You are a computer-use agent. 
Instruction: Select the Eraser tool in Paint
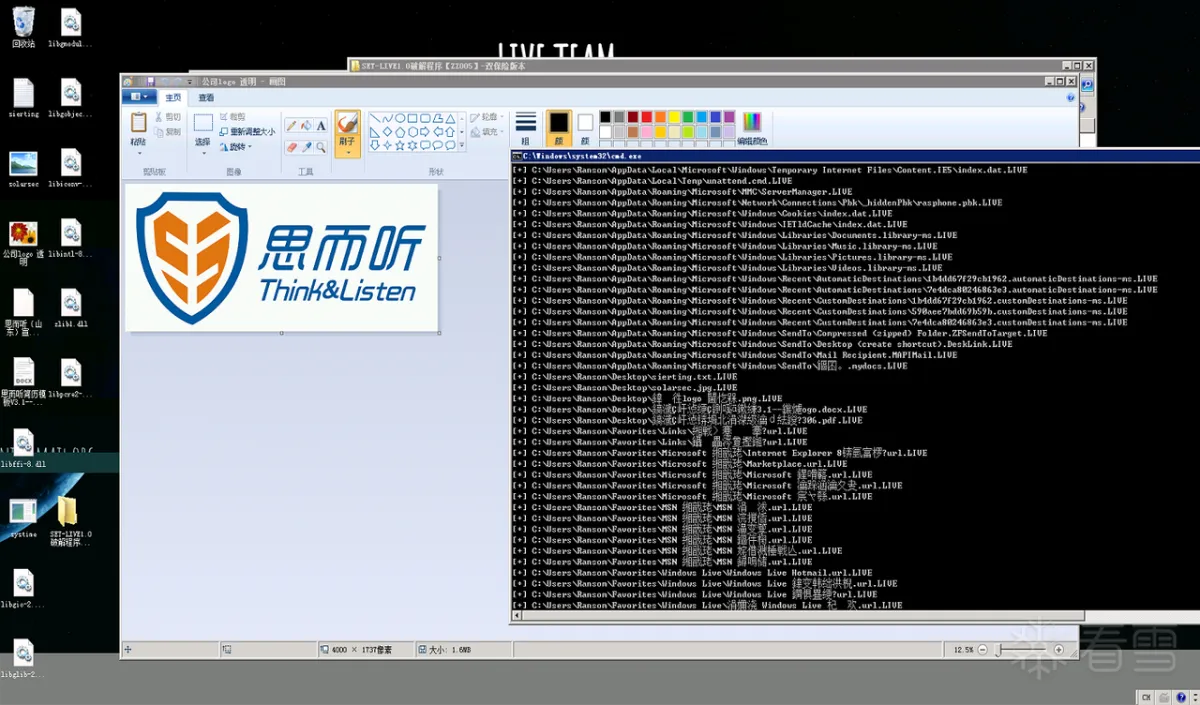[291, 147]
